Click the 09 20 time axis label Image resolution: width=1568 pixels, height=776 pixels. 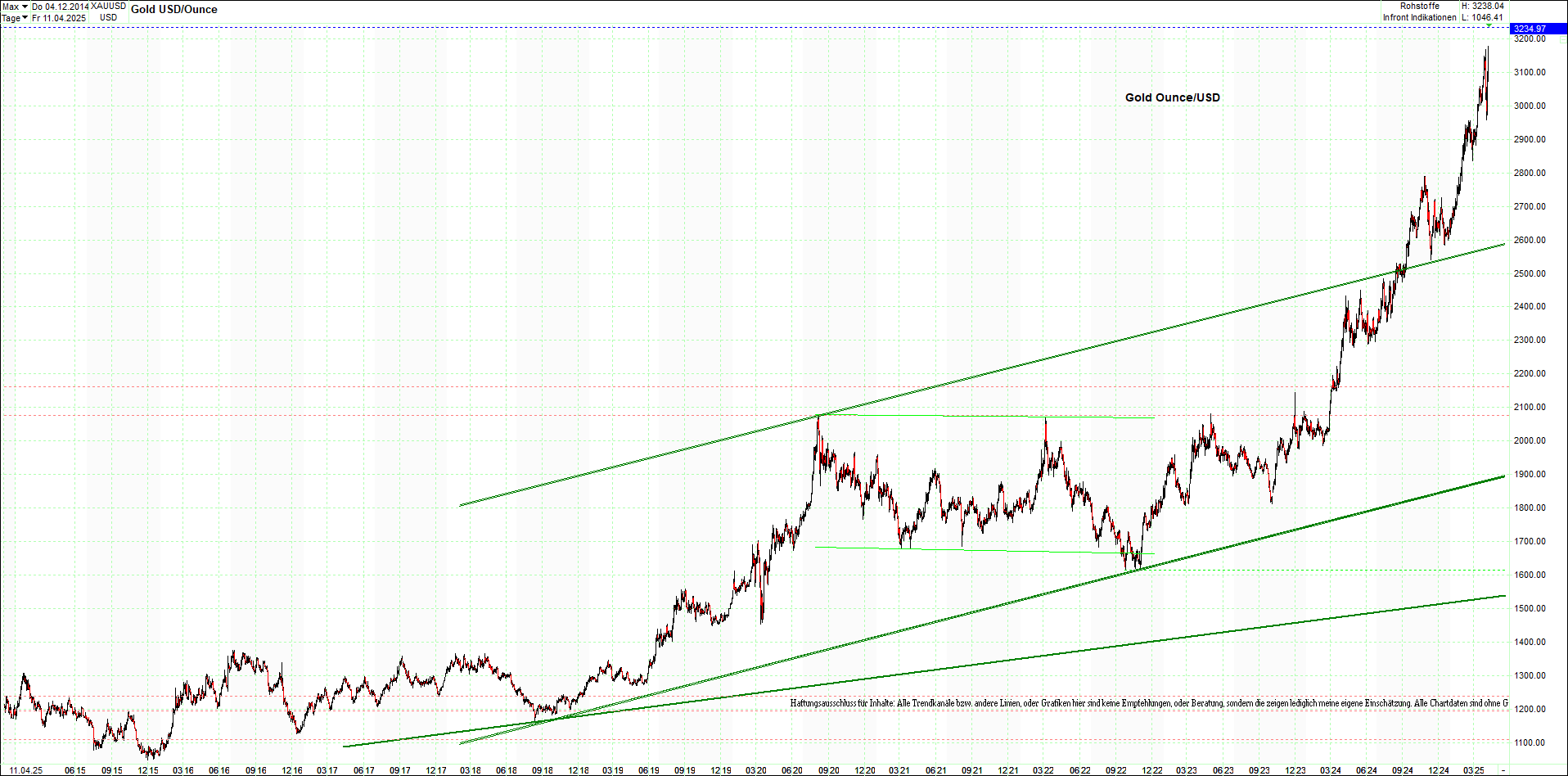(829, 770)
